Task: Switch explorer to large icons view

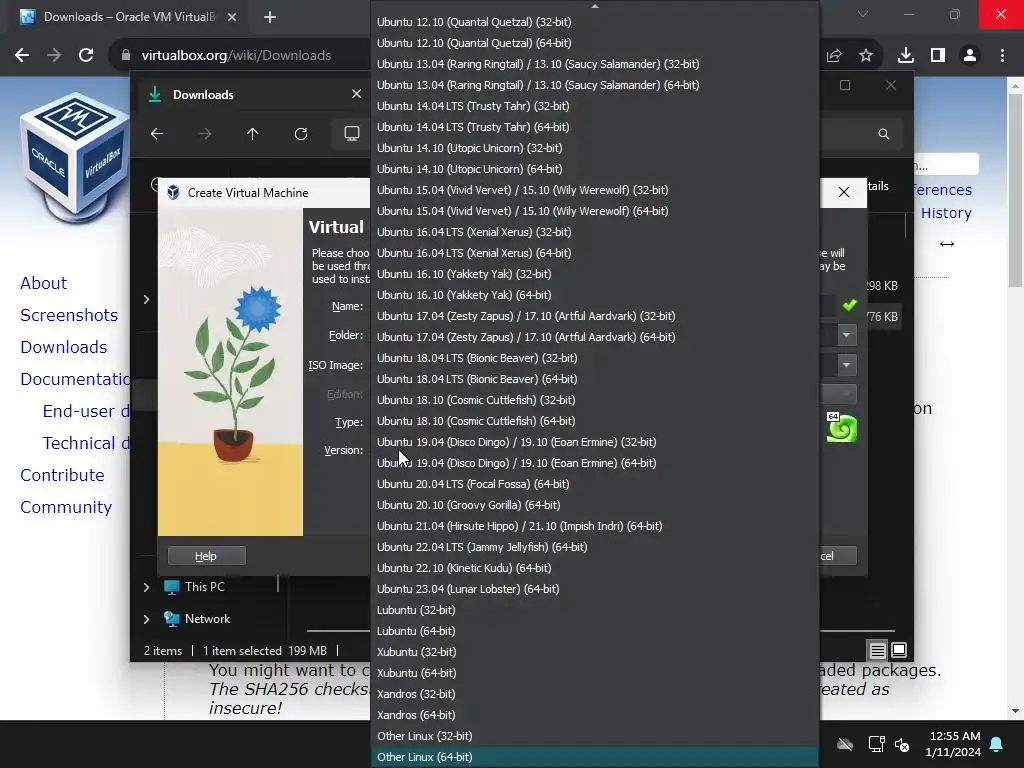Action: [x=899, y=650]
